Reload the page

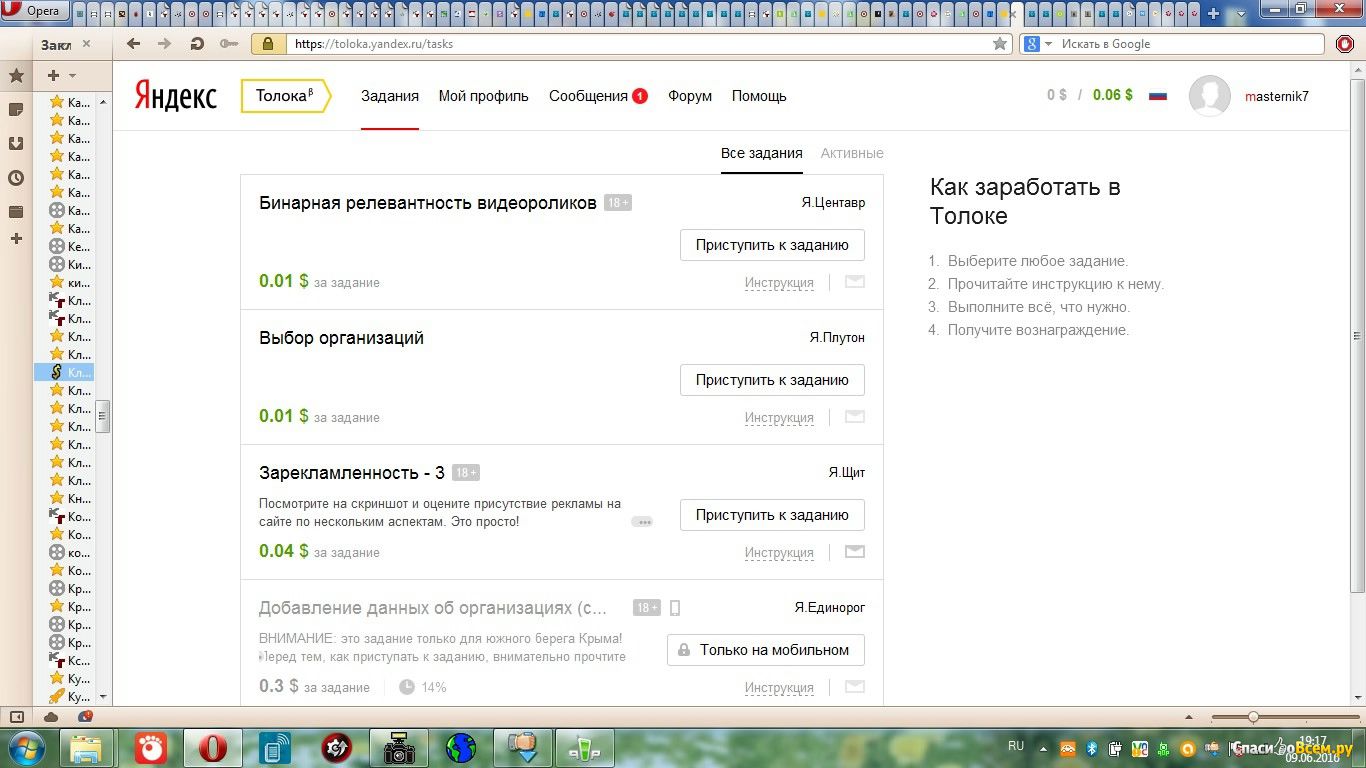[197, 44]
